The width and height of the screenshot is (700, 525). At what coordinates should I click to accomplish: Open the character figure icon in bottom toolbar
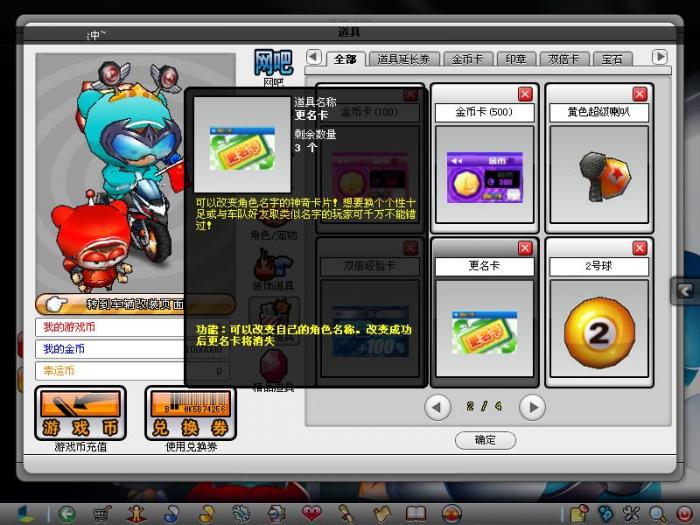(x=137, y=514)
